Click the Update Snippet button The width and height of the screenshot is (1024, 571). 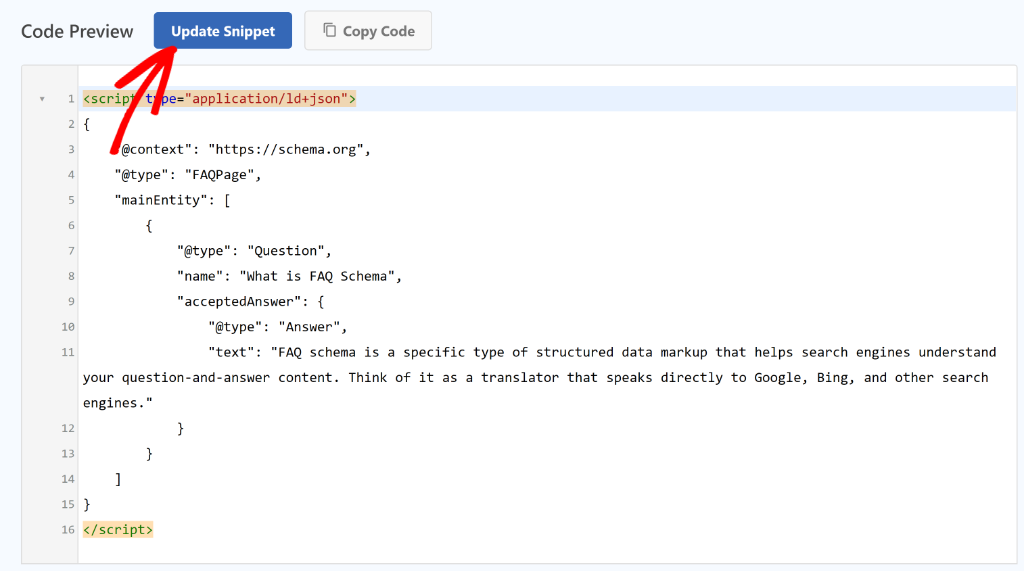tap(223, 31)
